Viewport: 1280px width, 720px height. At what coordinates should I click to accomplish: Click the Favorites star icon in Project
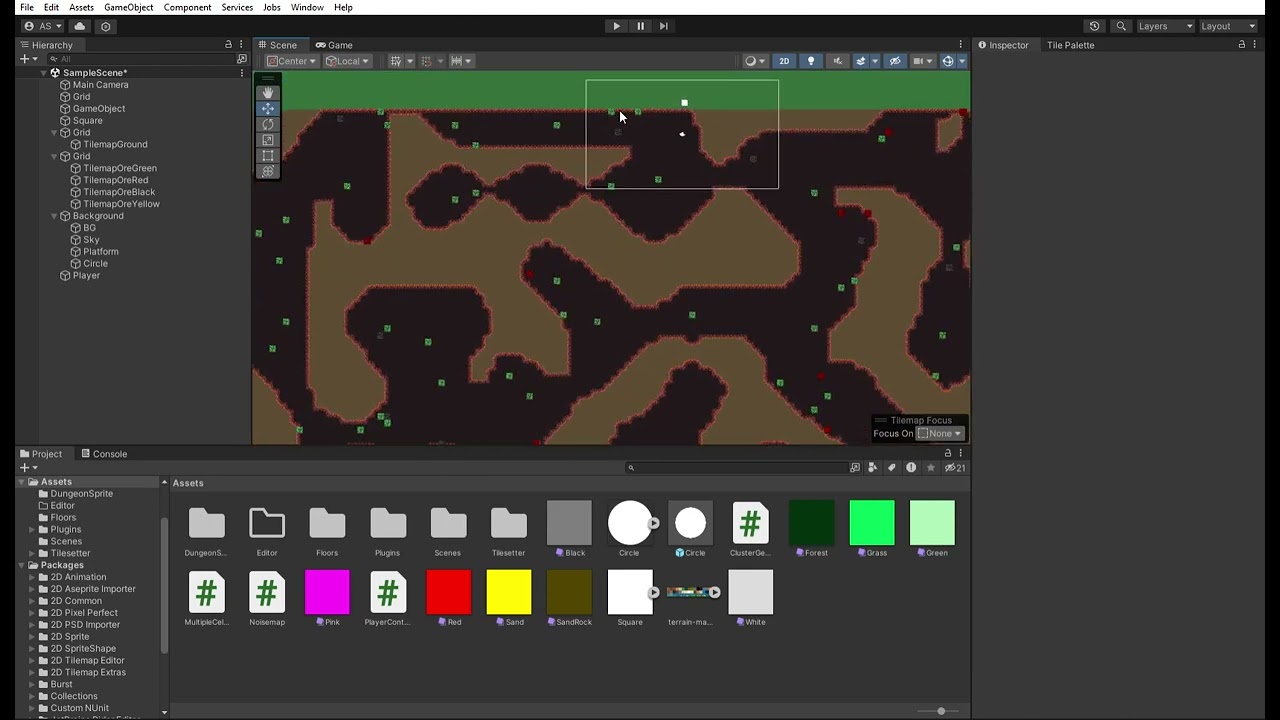click(931, 468)
